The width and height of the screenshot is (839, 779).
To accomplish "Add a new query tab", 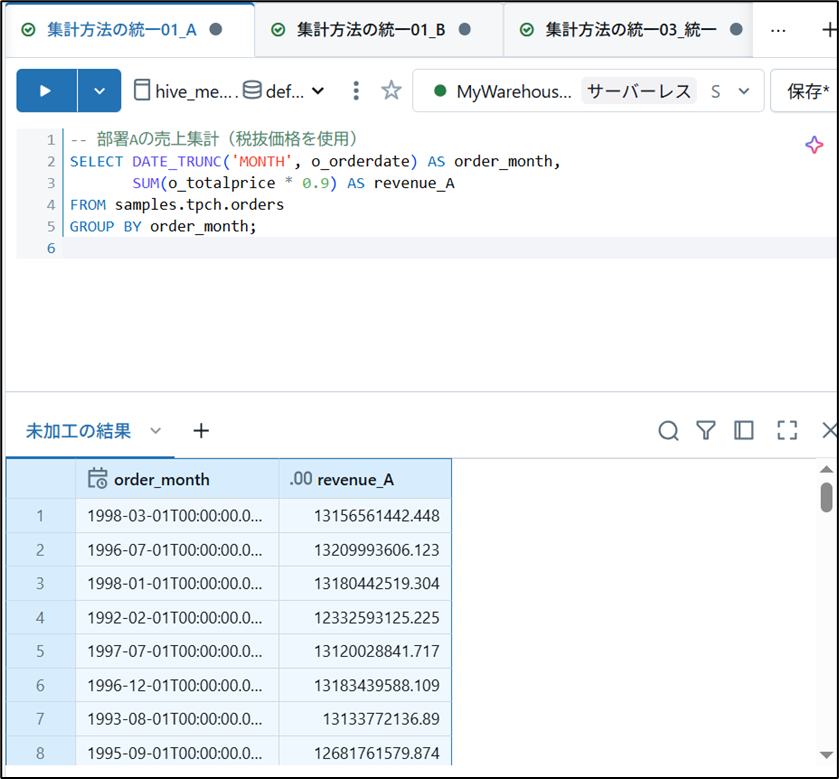I will pyautogui.click(x=829, y=30).
